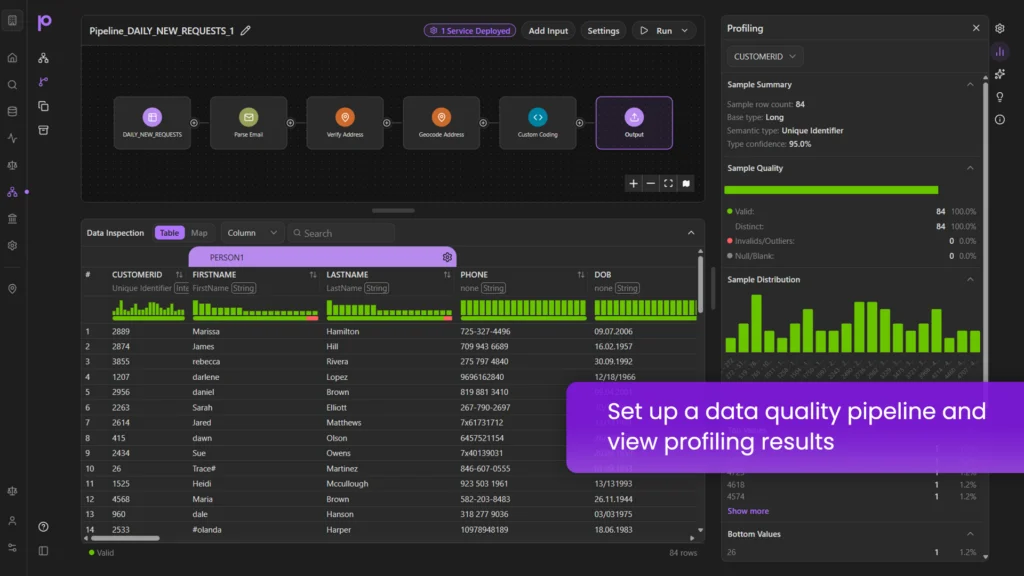The image size is (1024, 576).
Task: Click the Add Input button
Action: pos(548,31)
